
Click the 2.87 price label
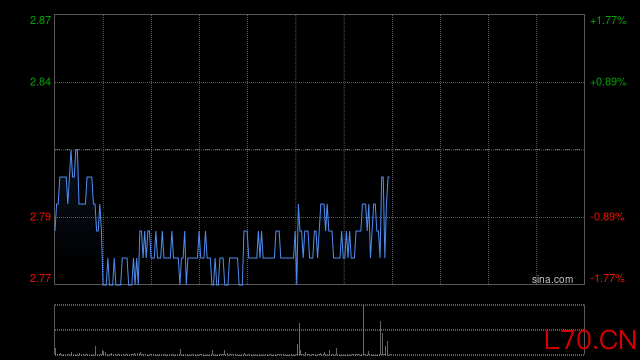40,20
